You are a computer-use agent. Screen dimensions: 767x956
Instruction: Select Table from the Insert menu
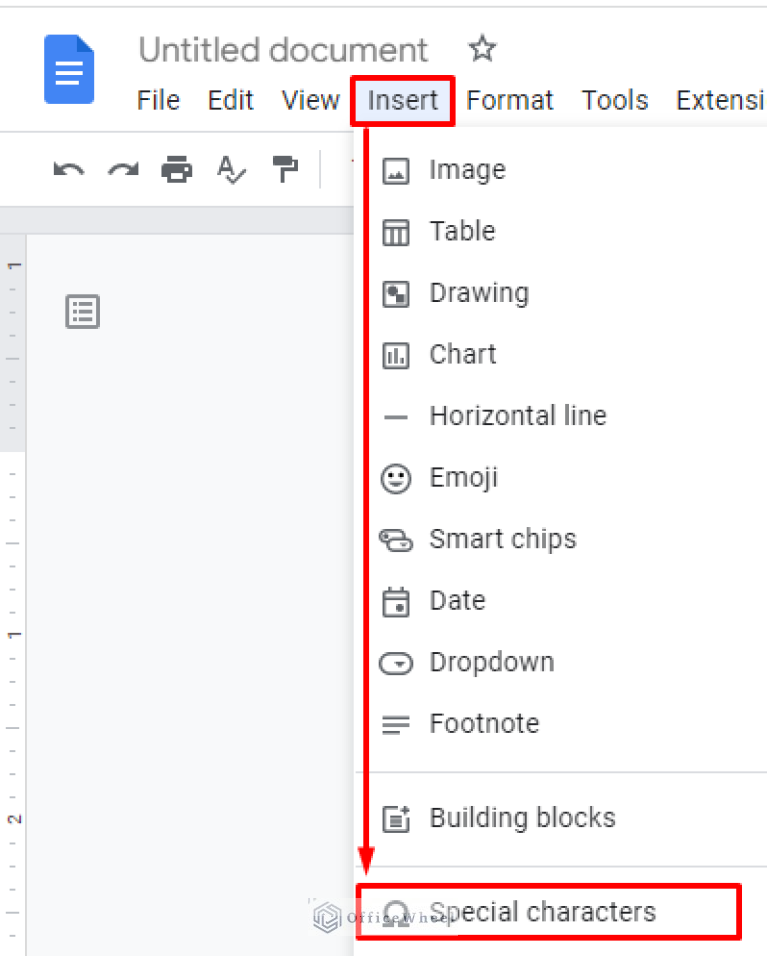[x=462, y=231]
